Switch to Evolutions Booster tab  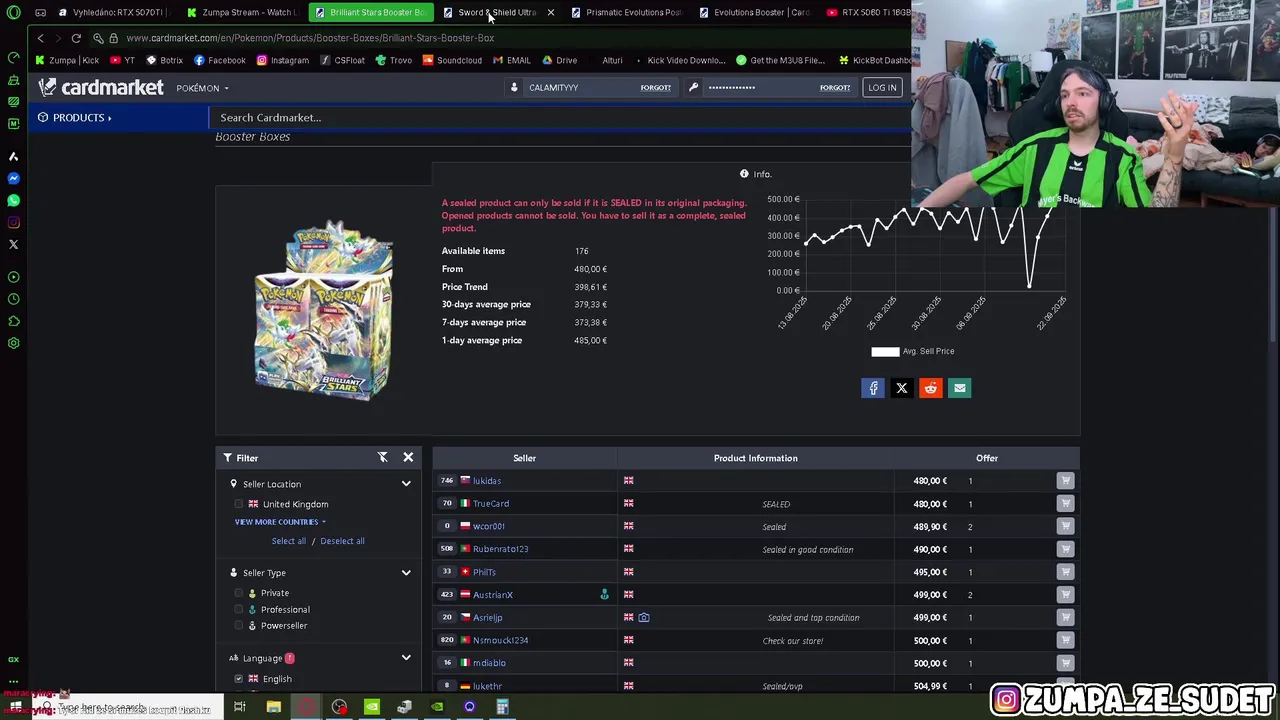point(753,12)
